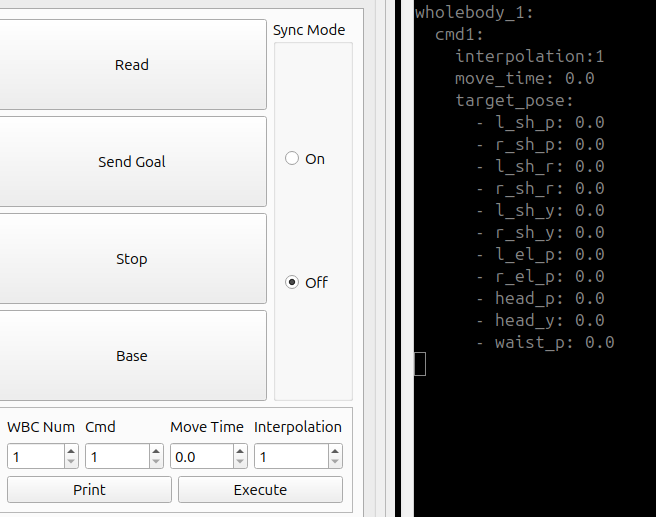Lower Move Time using its down arrow

(x=240, y=462)
